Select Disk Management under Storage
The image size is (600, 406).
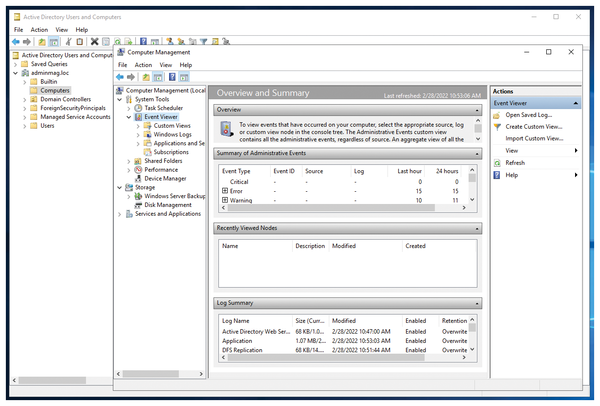tap(168, 205)
